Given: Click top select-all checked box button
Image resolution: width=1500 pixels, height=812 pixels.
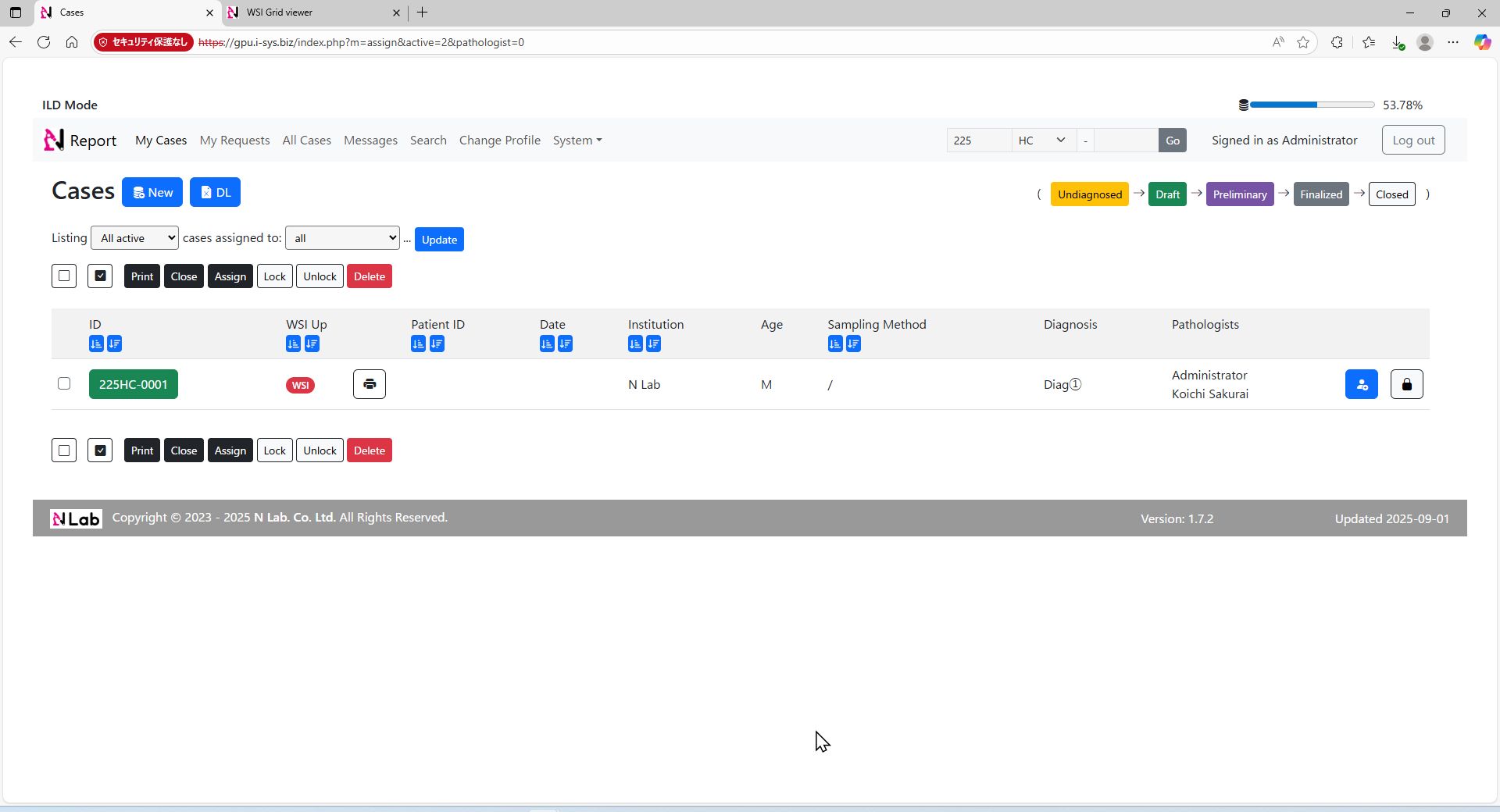Looking at the screenshot, I should (x=100, y=276).
